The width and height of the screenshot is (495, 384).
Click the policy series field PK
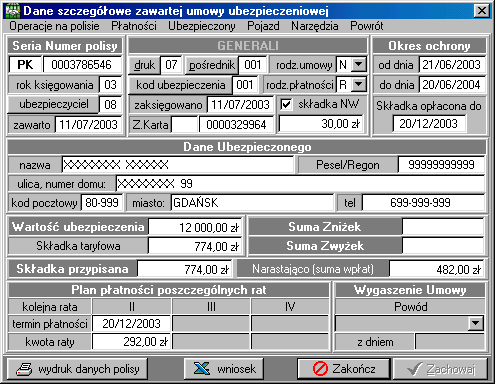tap(25, 64)
